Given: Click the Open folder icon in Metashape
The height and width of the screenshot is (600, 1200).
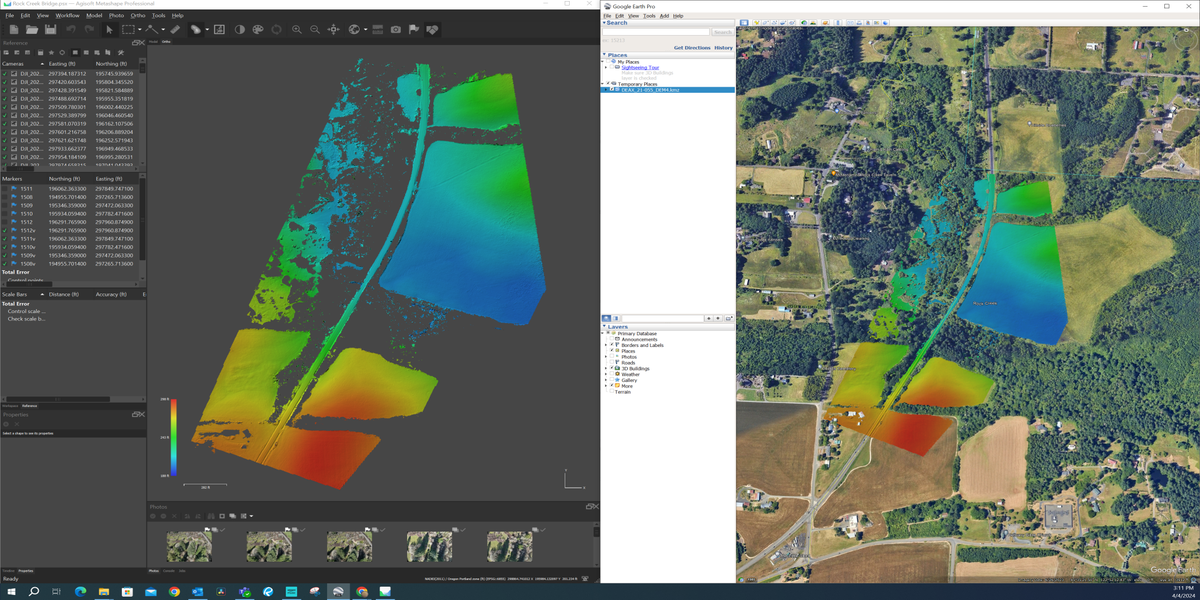Looking at the screenshot, I should 31,30.
